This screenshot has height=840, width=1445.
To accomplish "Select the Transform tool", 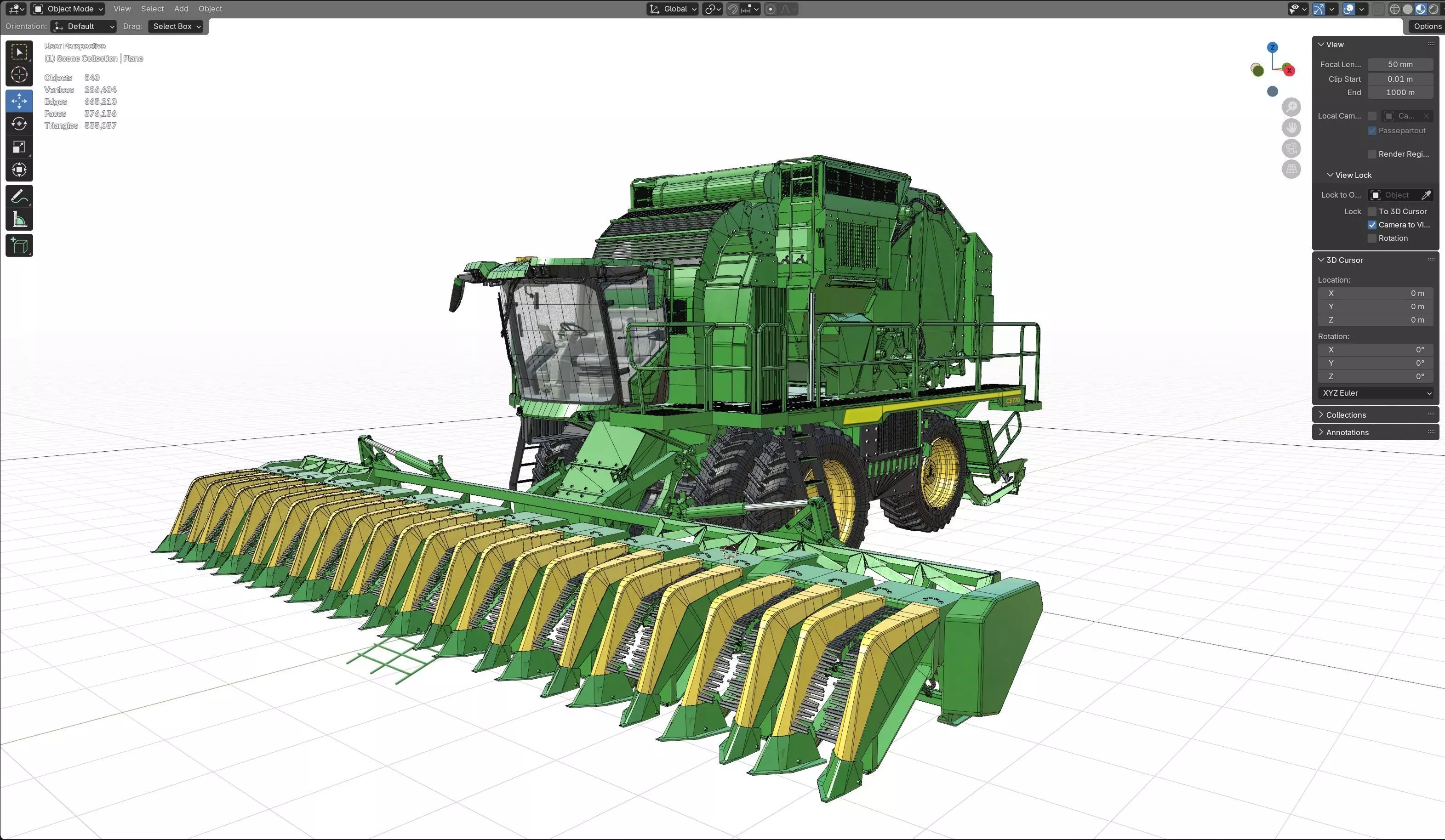I will click(19, 170).
